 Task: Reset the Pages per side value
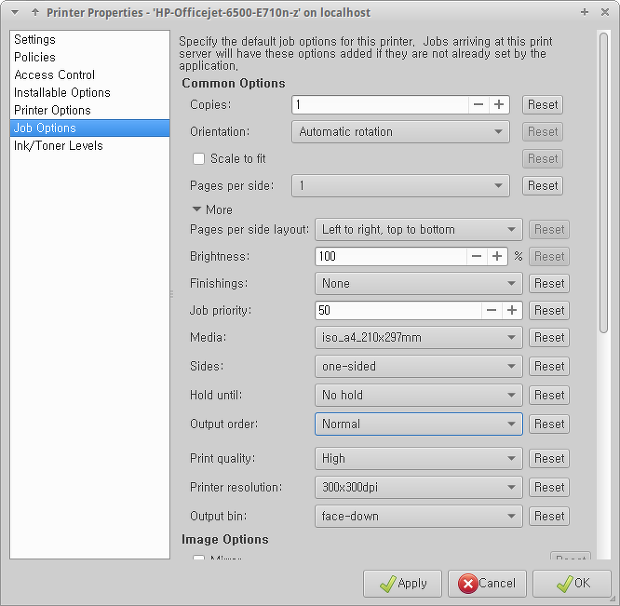(542, 186)
